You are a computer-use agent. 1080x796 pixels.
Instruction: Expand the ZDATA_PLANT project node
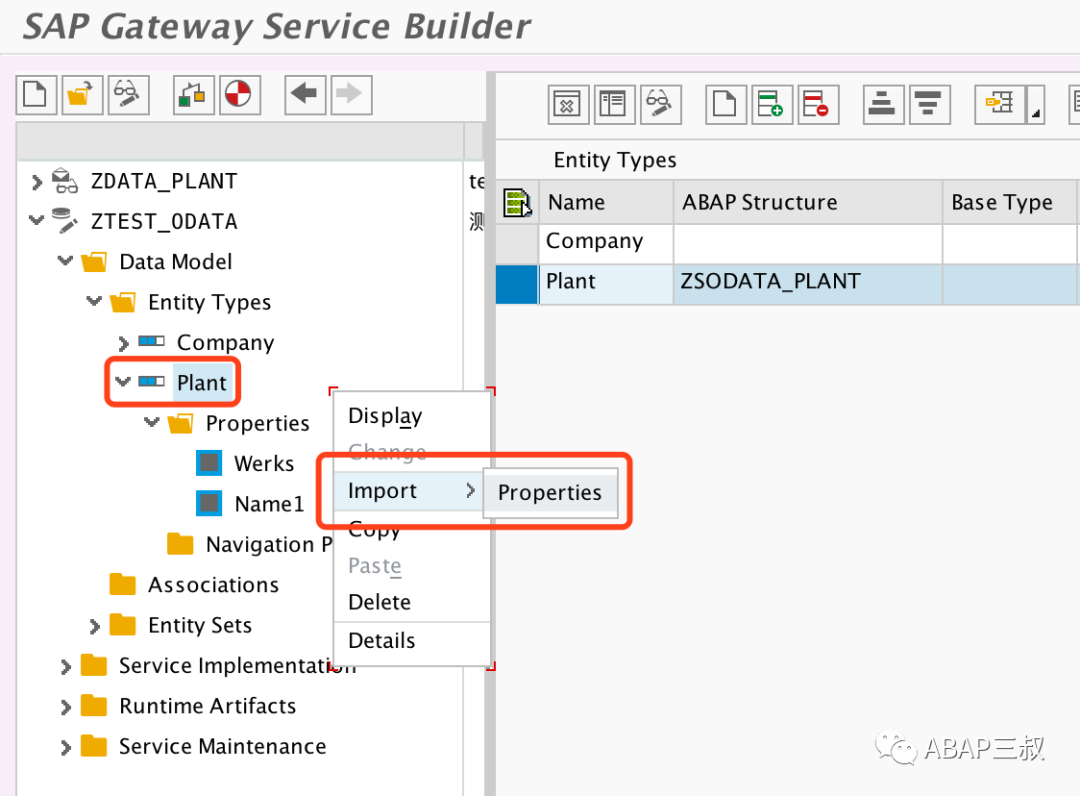pos(37,182)
